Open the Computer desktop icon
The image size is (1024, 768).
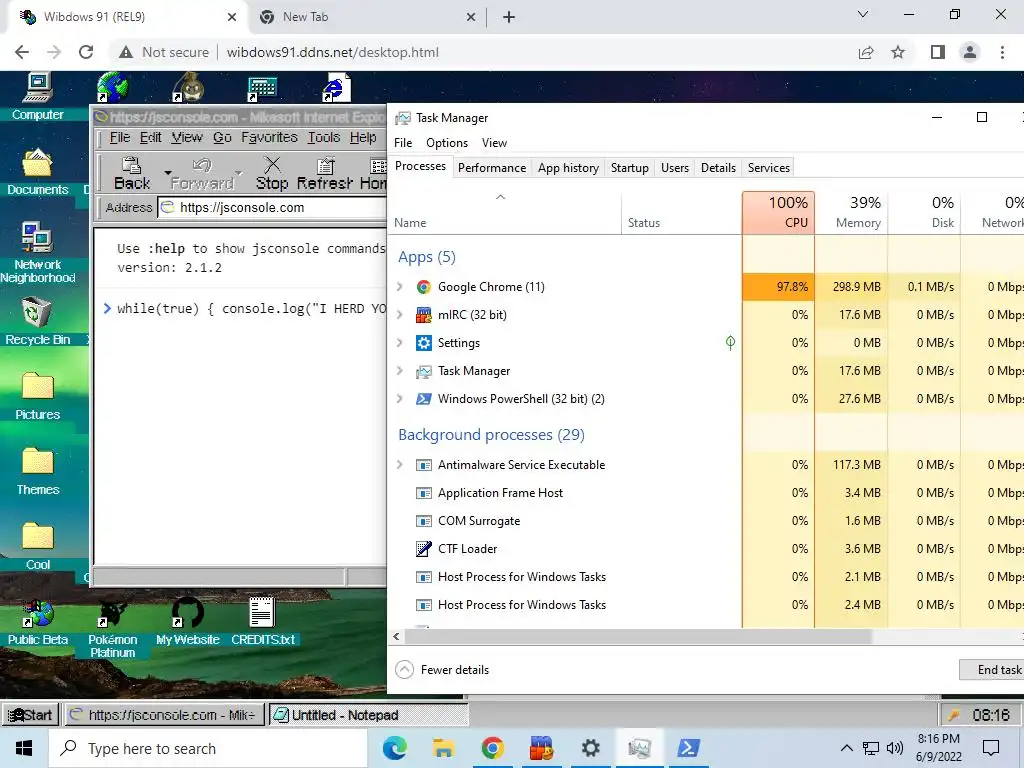(x=37, y=97)
